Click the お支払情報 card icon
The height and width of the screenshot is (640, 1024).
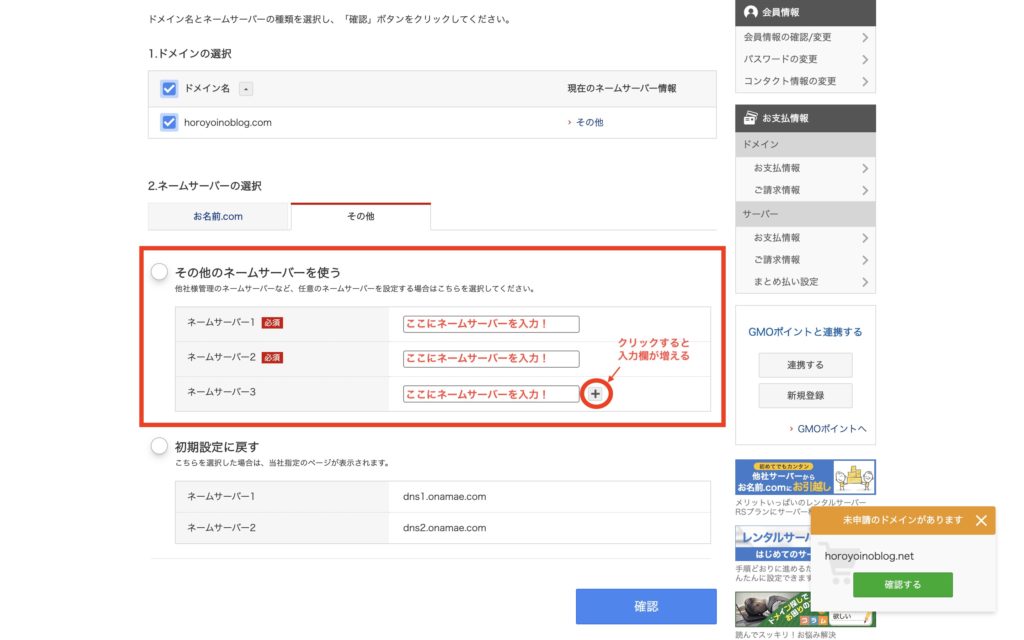pyautogui.click(x=750, y=118)
